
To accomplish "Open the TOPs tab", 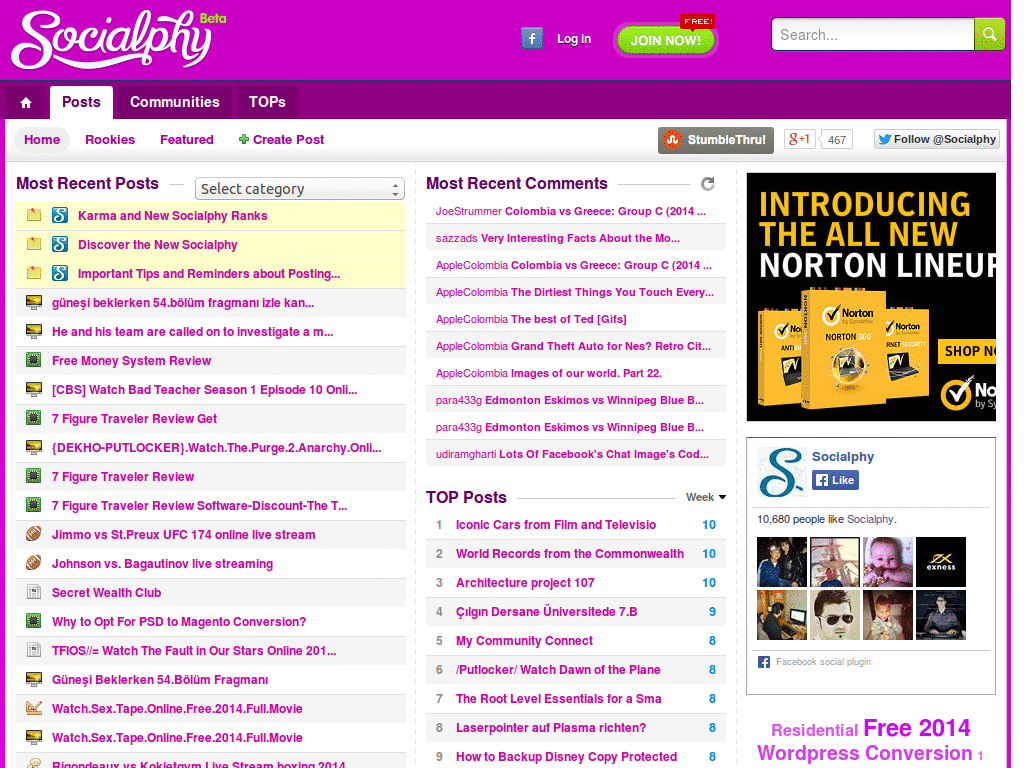I will pos(267,103).
